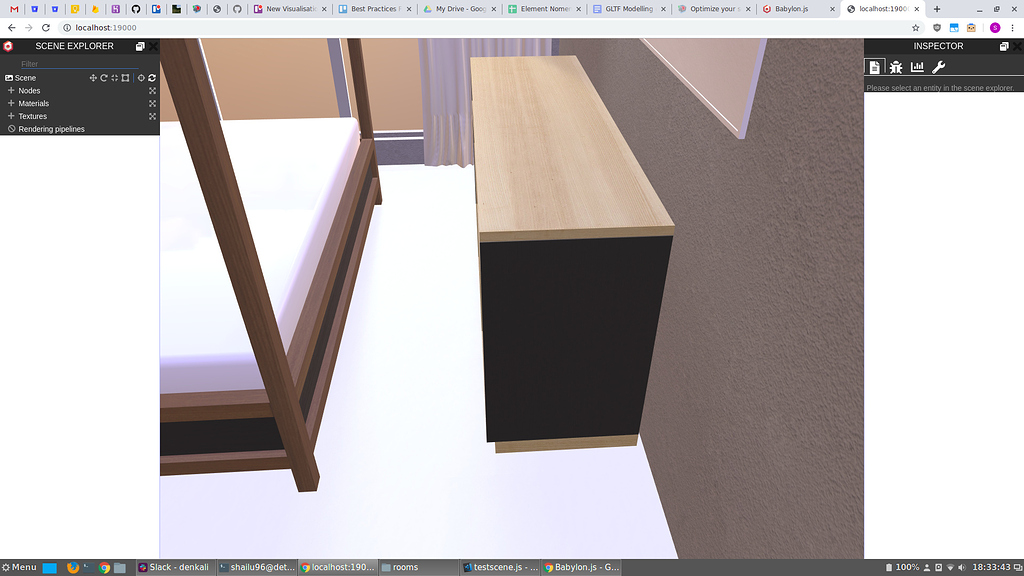Toggle the translation gizmo for the Scene

coord(93,78)
